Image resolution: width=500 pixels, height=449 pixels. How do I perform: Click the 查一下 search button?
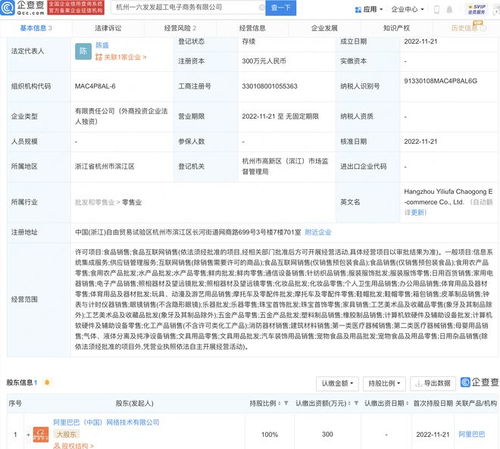(x=281, y=8)
